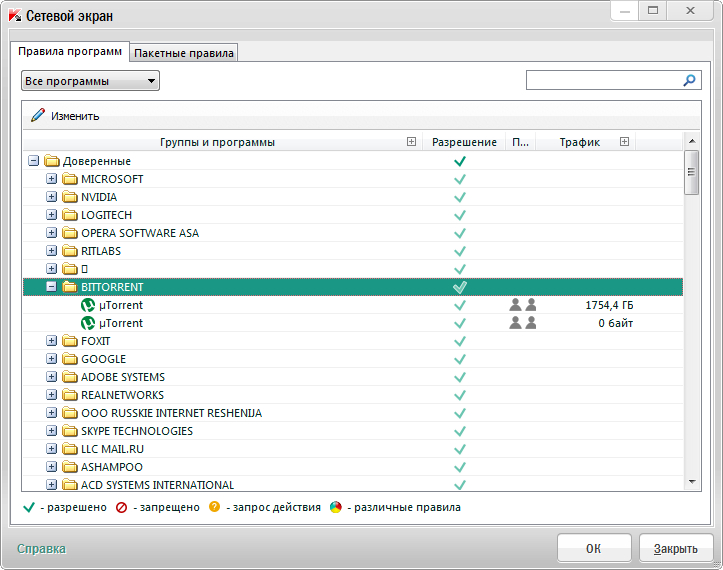Maximize the Сетевой экран window

[653, 11]
